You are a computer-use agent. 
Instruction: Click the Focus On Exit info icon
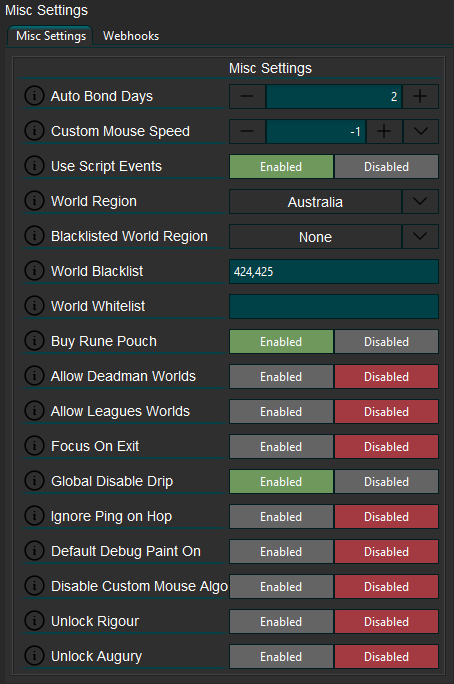(34, 446)
